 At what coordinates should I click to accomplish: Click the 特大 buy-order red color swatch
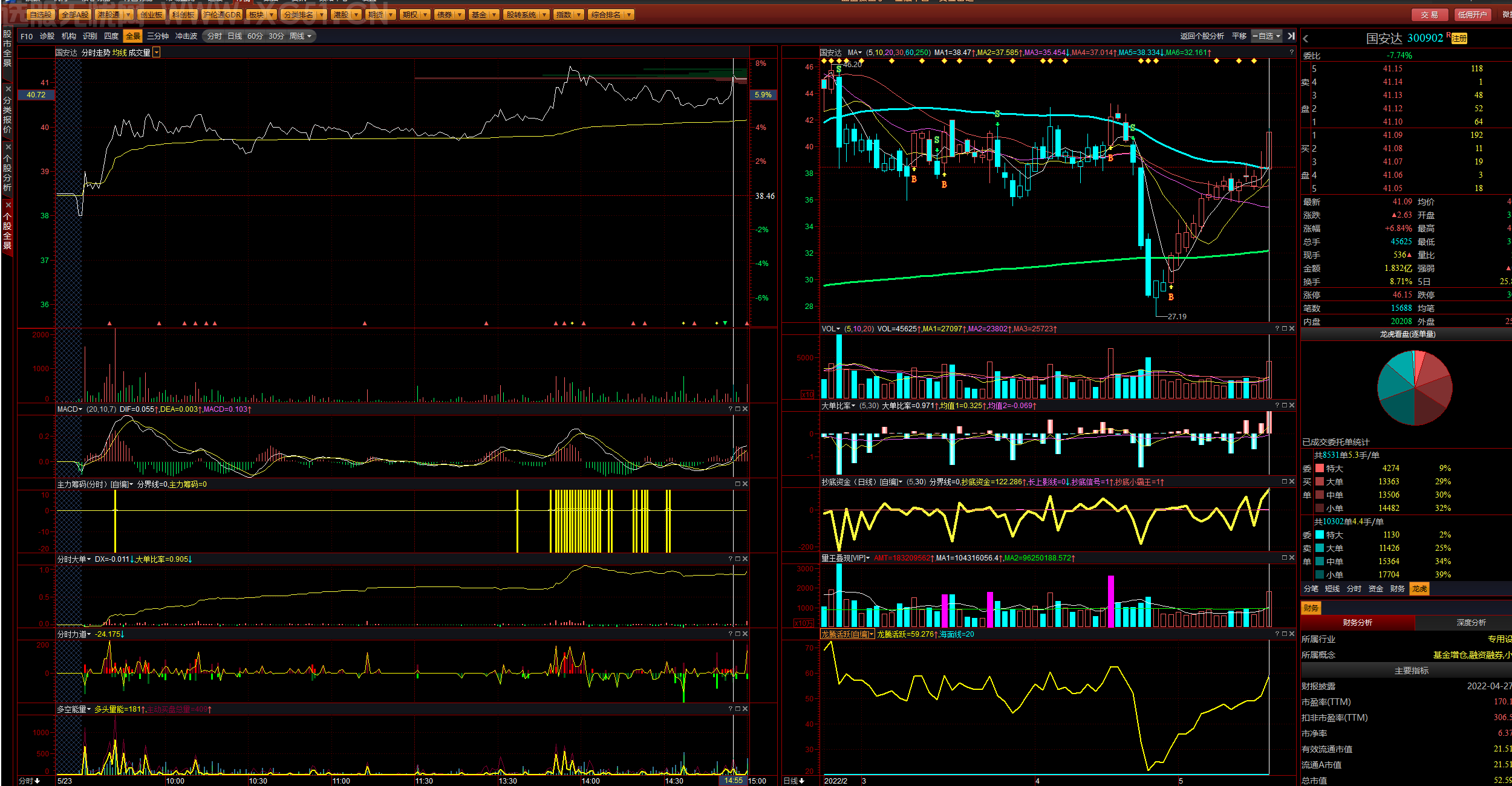[1320, 469]
